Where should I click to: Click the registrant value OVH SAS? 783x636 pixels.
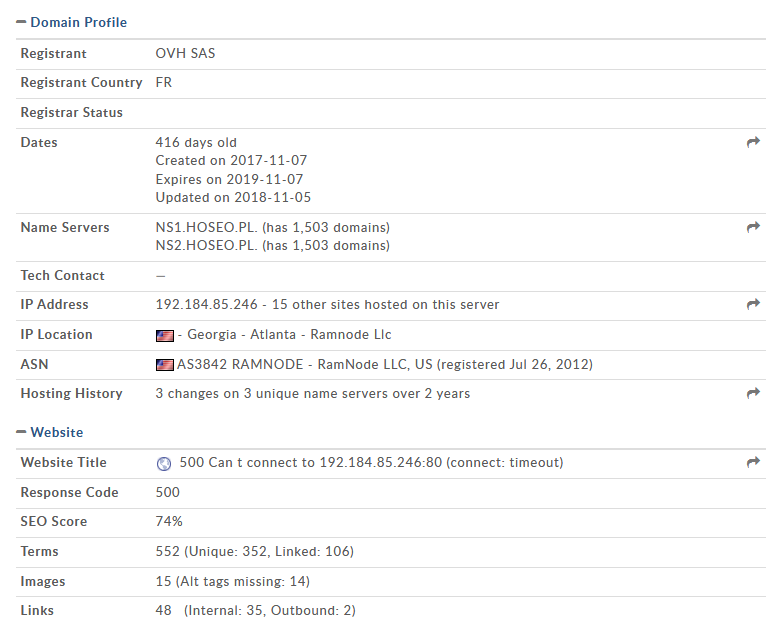(185, 53)
